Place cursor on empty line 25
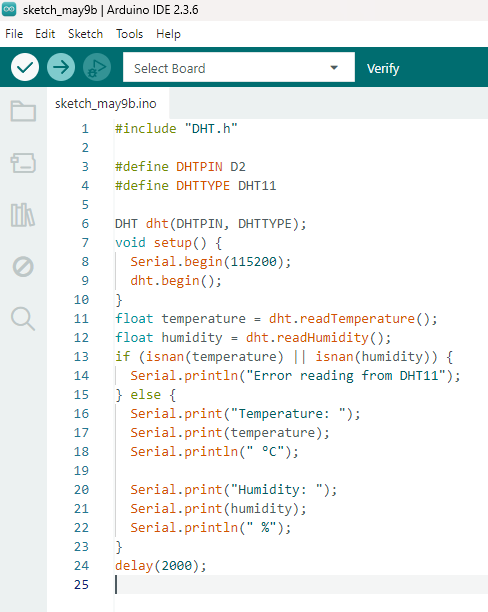Viewport: 488px width, 612px height. [x=301, y=584]
